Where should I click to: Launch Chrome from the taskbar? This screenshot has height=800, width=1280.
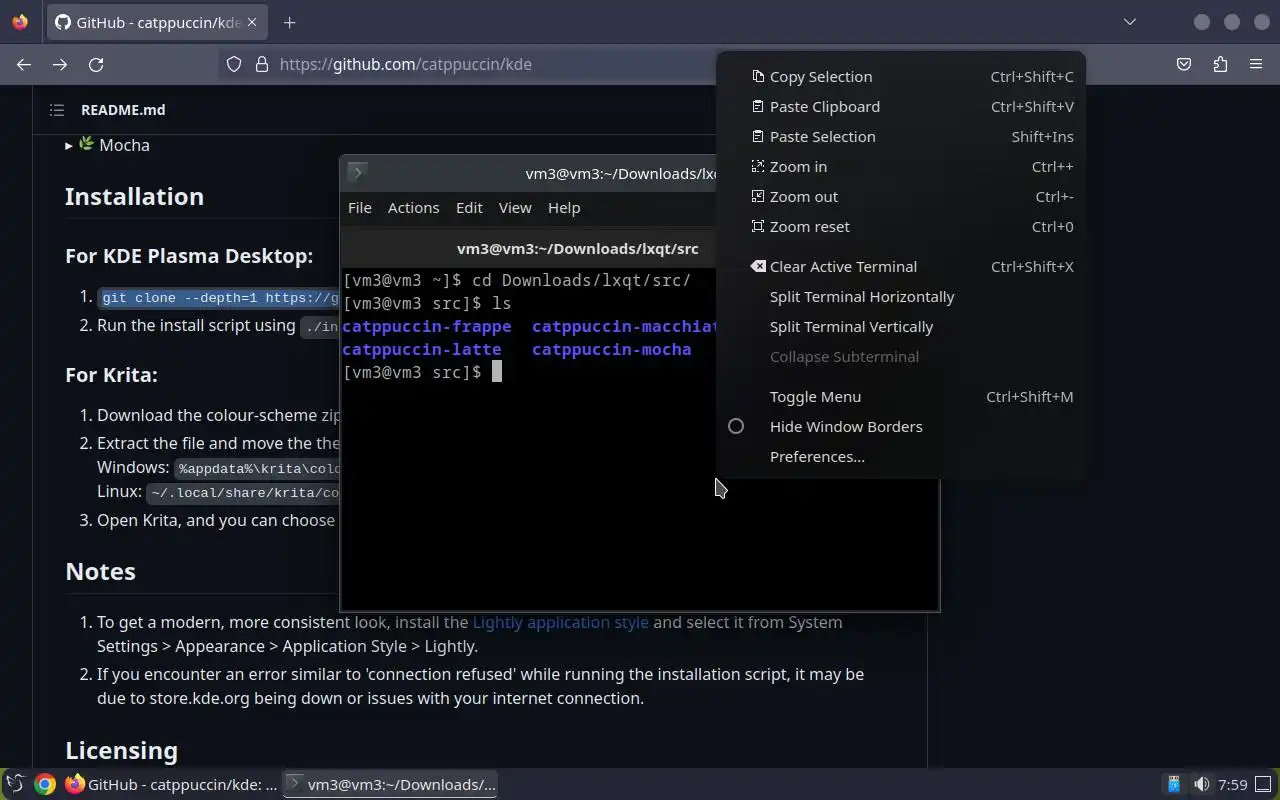pos(44,784)
